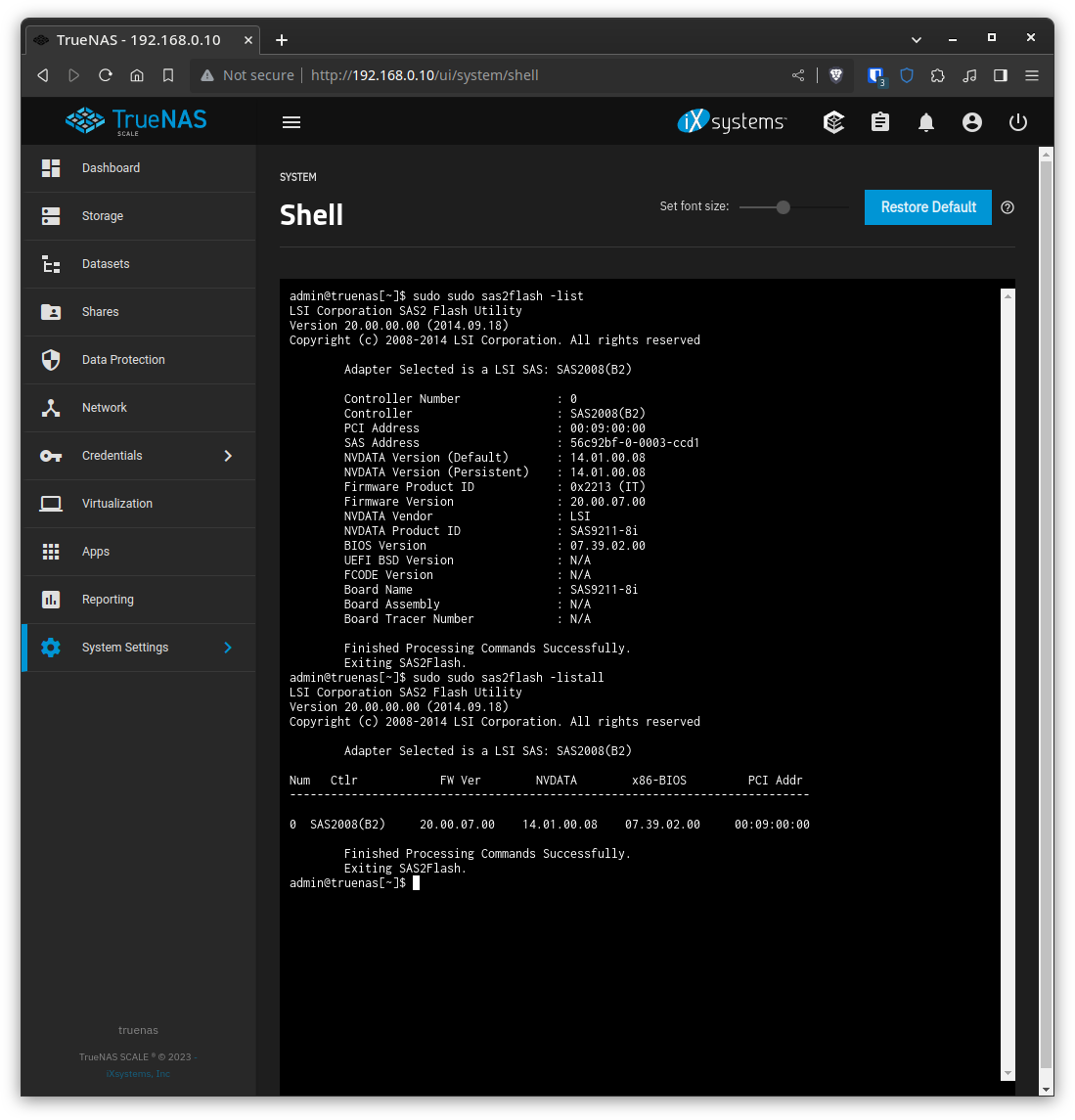Click the Share page icon
The width and height of the screenshot is (1075, 1120).
pos(798,75)
